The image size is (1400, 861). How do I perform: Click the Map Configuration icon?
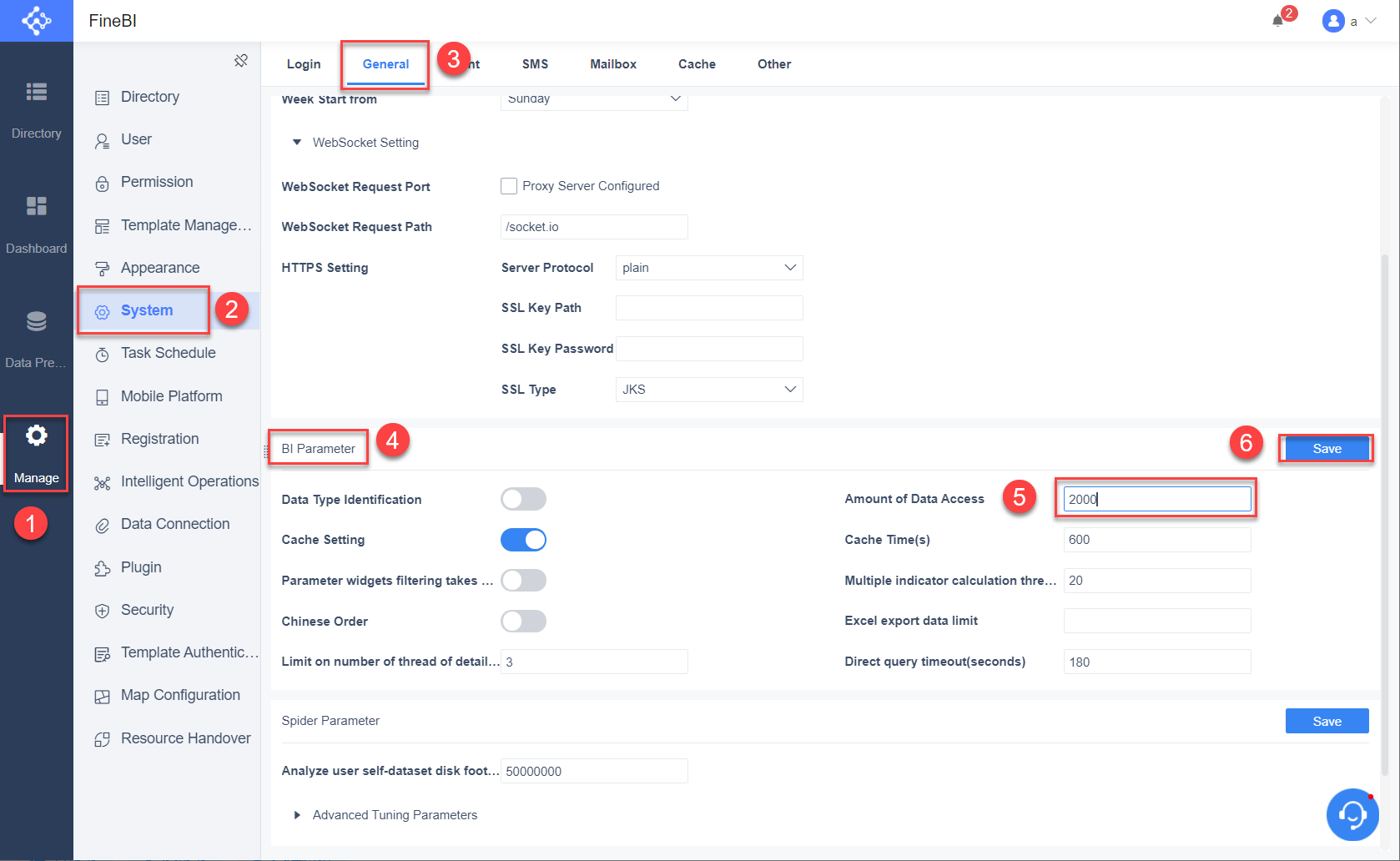point(102,697)
